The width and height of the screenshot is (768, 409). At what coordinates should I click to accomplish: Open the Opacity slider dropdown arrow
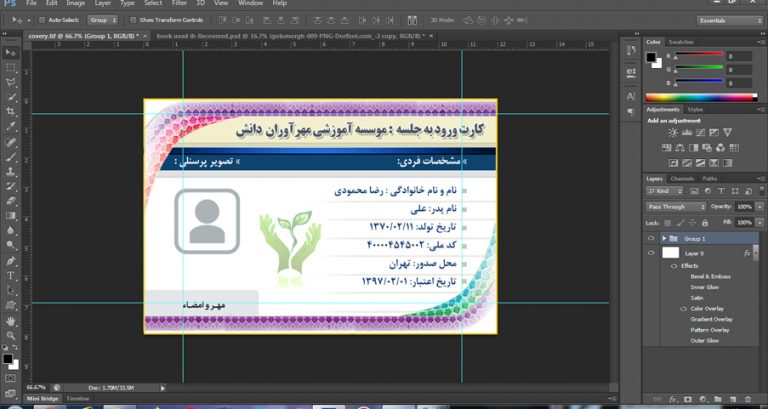[760, 207]
